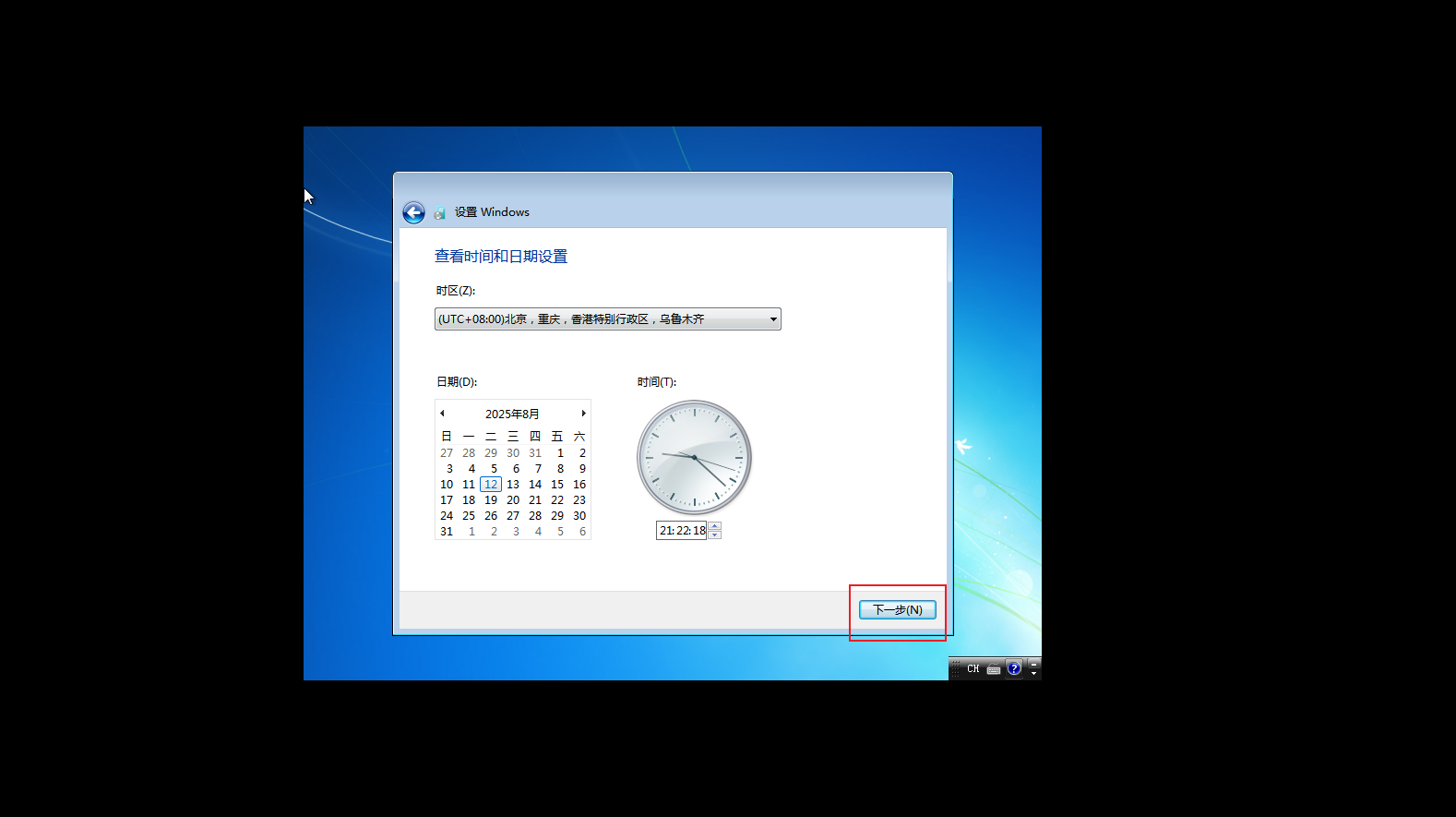Select August 16 in calendar
Screen dimensions: 1456x817
[579, 485]
